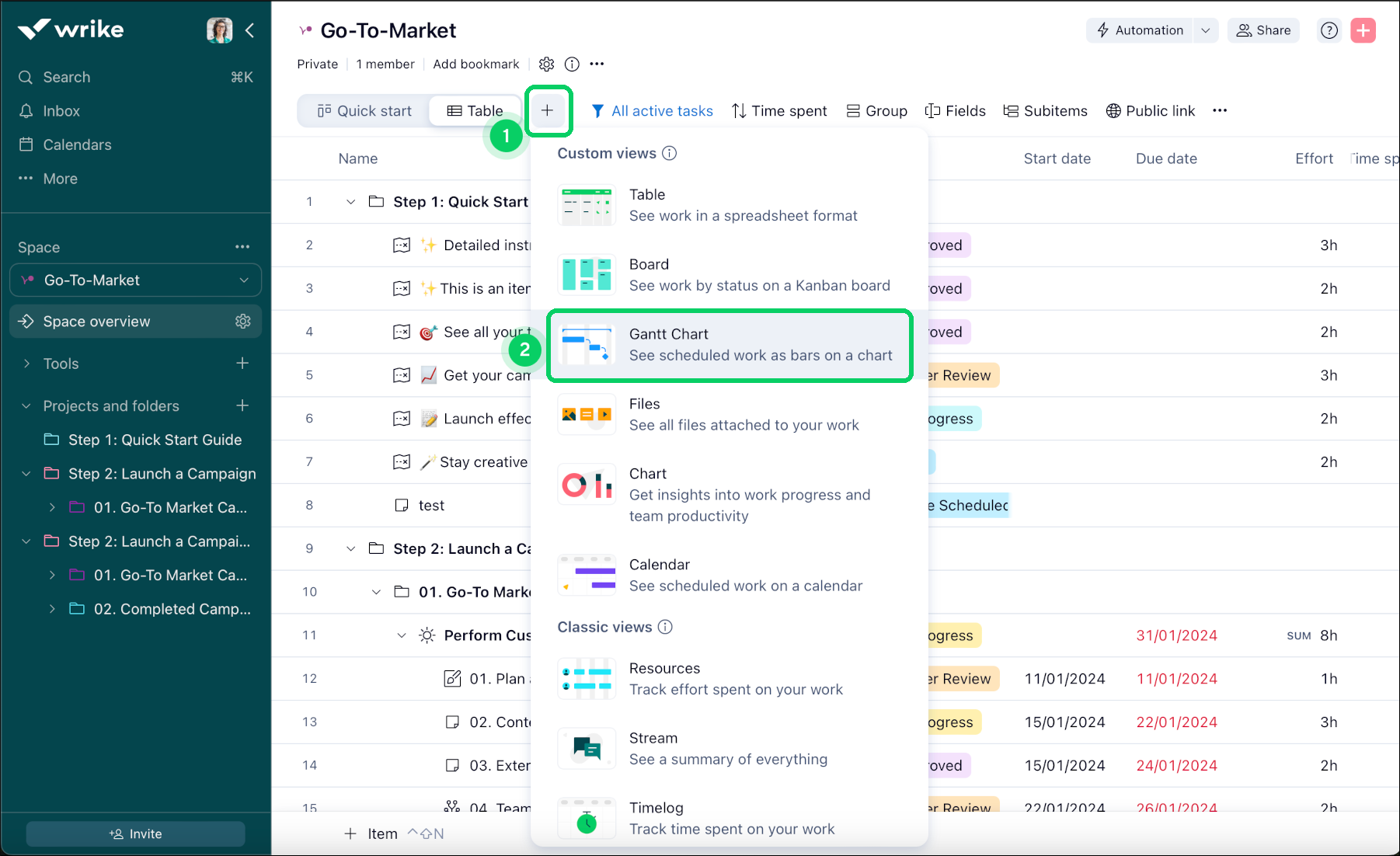The height and width of the screenshot is (856, 1400).
Task: Open the Automation dropdown arrow
Action: 1206,30
